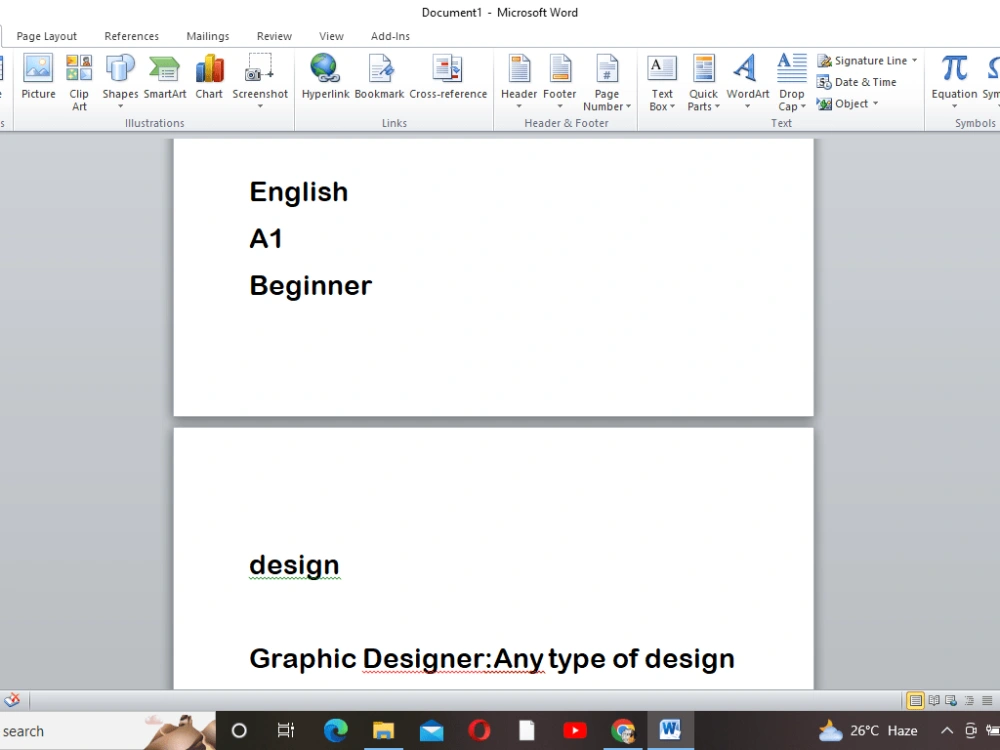
Task: Switch to Print Layout view
Action: coord(915,701)
